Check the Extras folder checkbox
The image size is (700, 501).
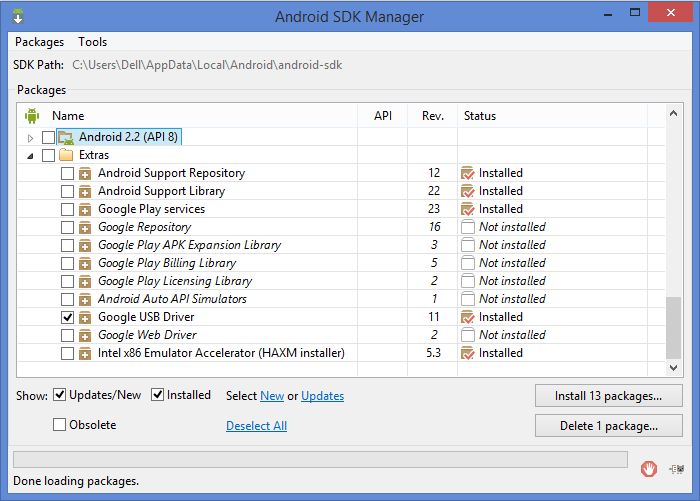(x=48, y=155)
